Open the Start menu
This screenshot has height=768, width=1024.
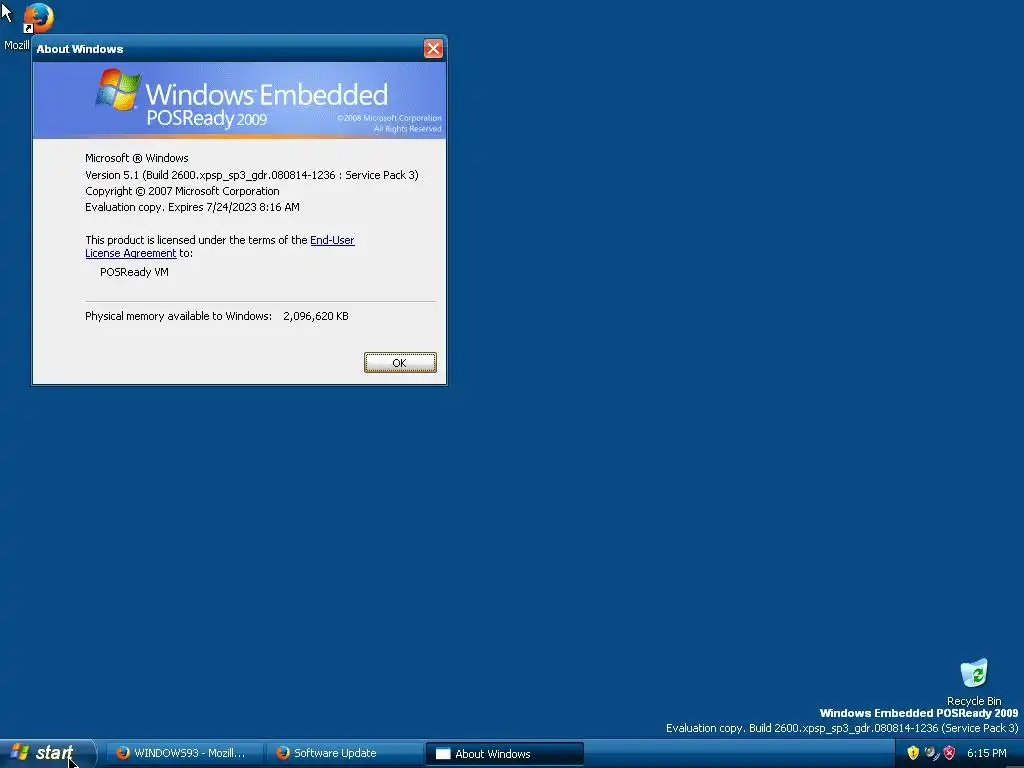click(x=48, y=753)
